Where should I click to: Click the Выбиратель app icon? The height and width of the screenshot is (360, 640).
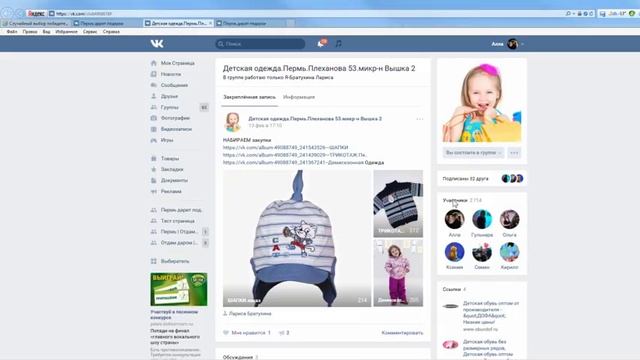[153, 261]
